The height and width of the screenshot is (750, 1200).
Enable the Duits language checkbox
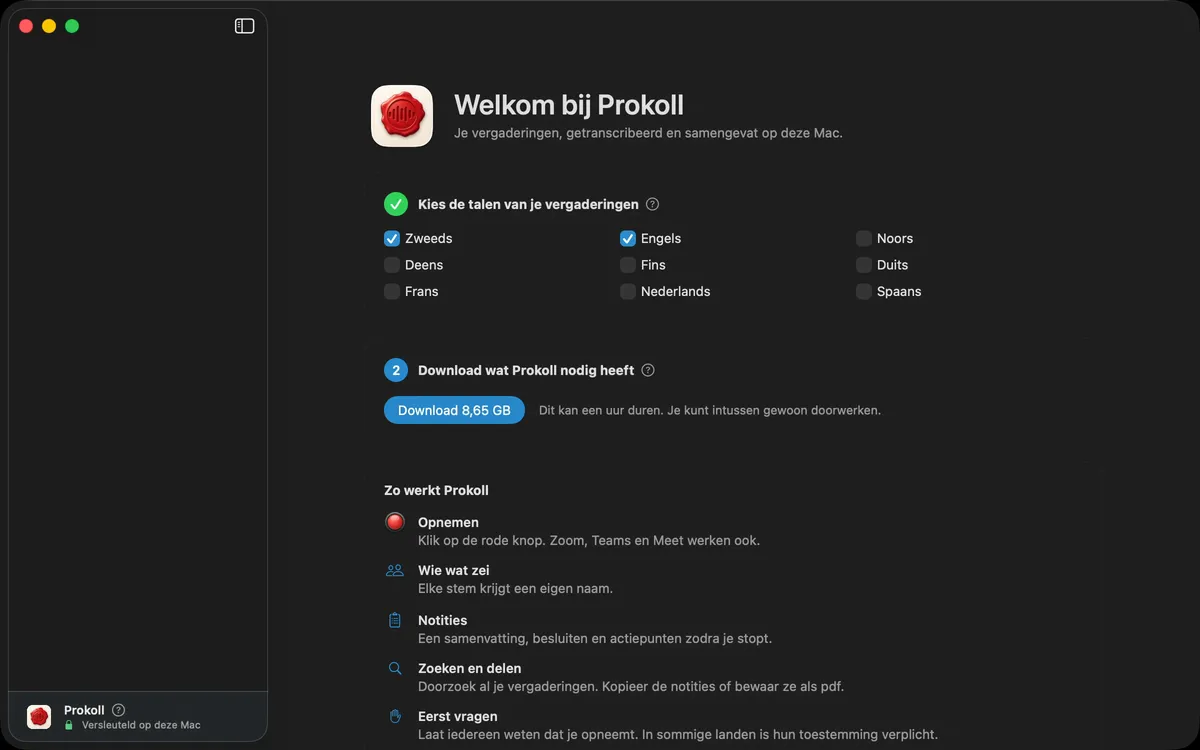point(864,265)
